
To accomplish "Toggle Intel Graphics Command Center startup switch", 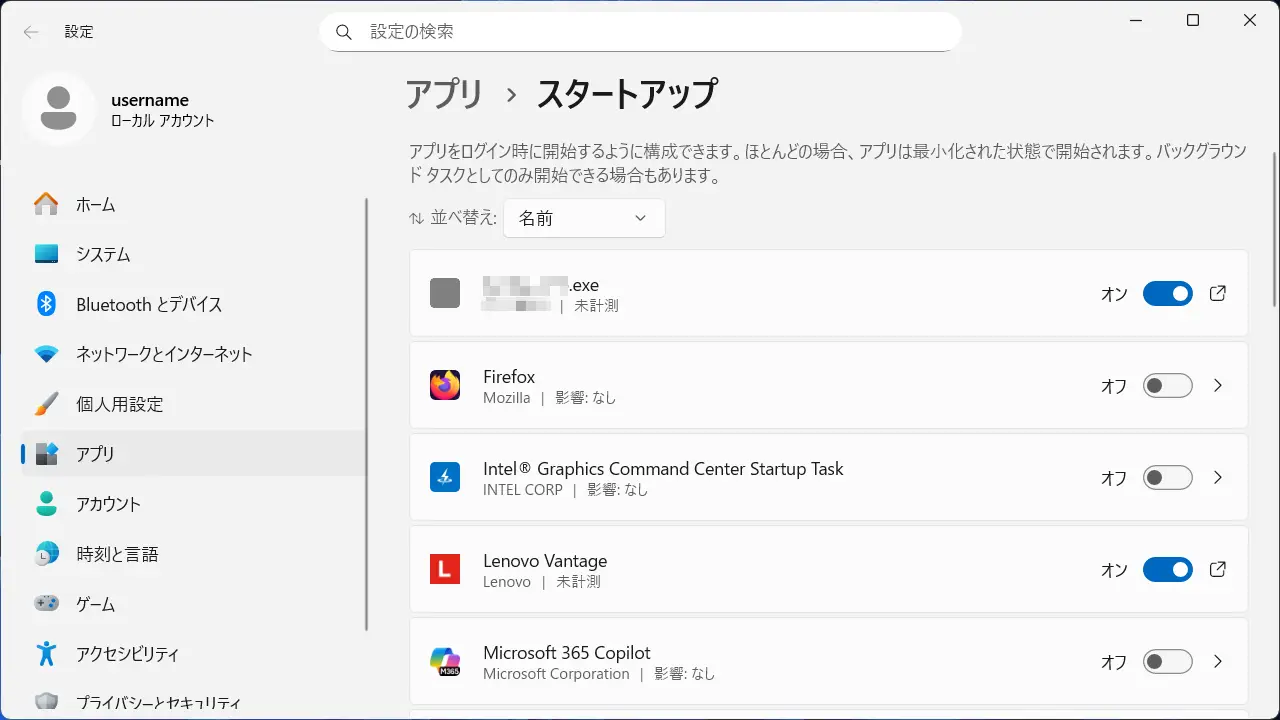I will click(x=1167, y=478).
